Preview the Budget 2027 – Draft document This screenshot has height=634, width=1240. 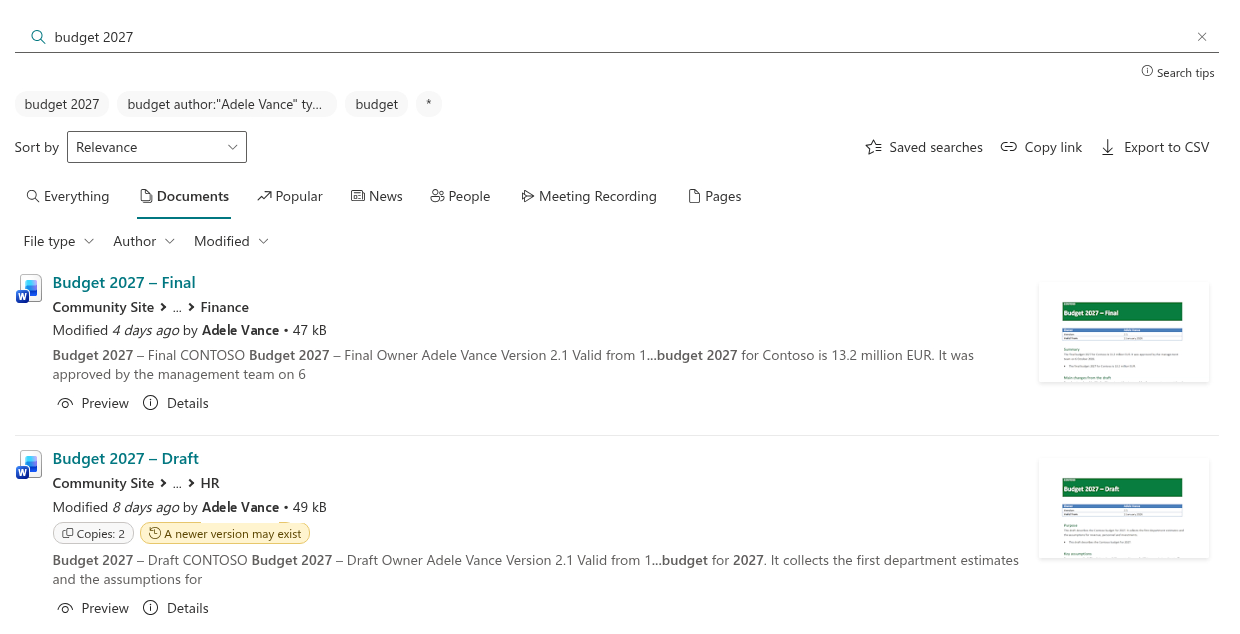pyautogui.click(x=93, y=608)
